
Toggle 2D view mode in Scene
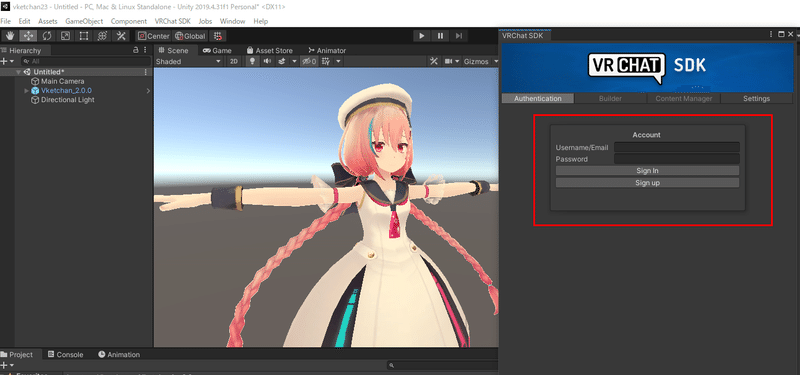[x=234, y=61]
